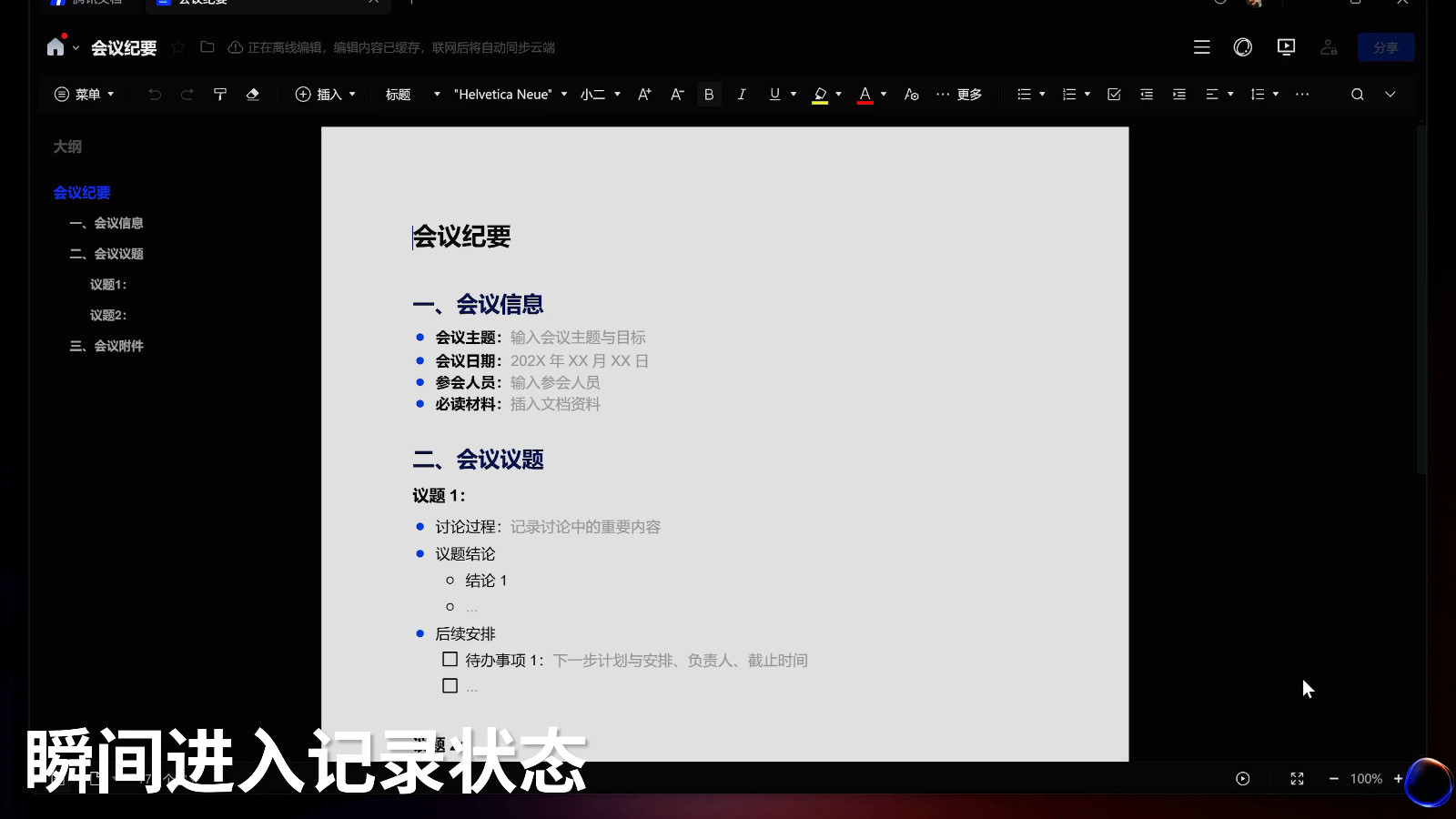Toggle bold formatting

[x=709, y=95]
